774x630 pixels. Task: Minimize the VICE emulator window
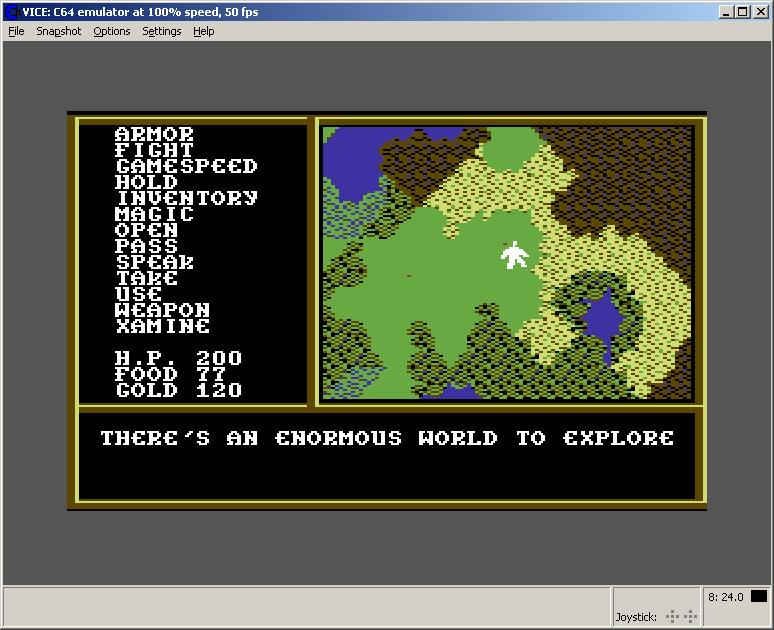click(x=725, y=12)
